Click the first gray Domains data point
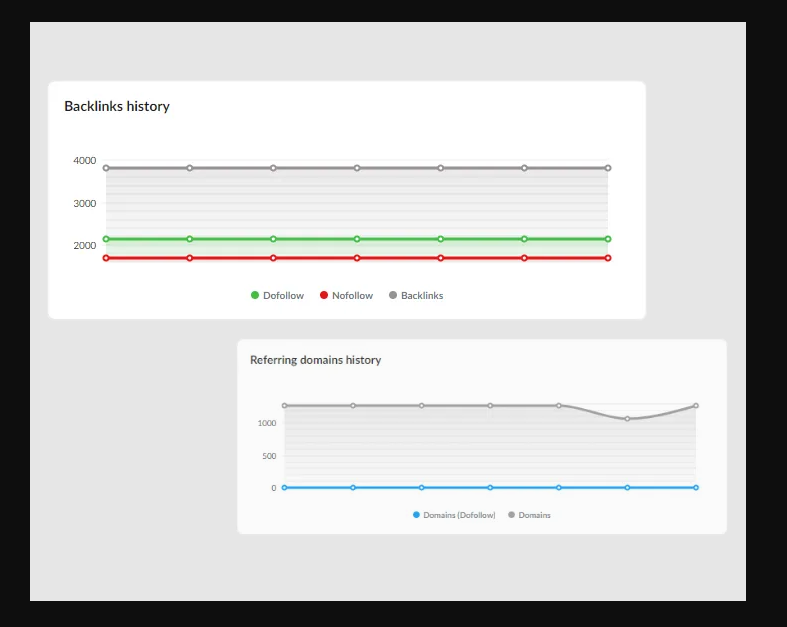The height and width of the screenshot is (627, 787). pos(285,406)
